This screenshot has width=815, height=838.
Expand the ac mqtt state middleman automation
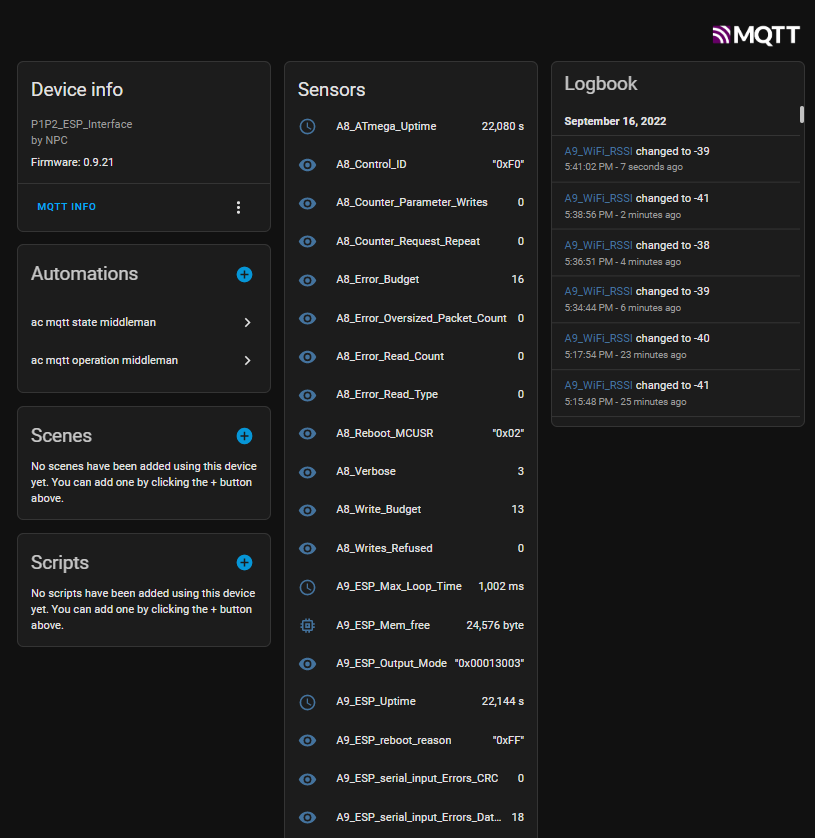pyautogui.click(x=247, y=323)
